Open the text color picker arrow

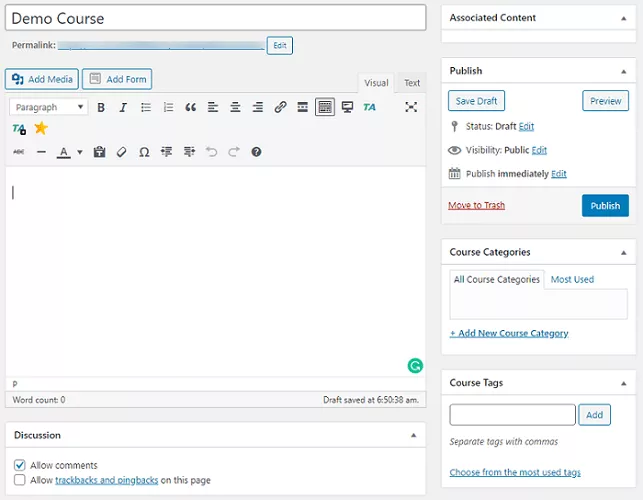78,152
